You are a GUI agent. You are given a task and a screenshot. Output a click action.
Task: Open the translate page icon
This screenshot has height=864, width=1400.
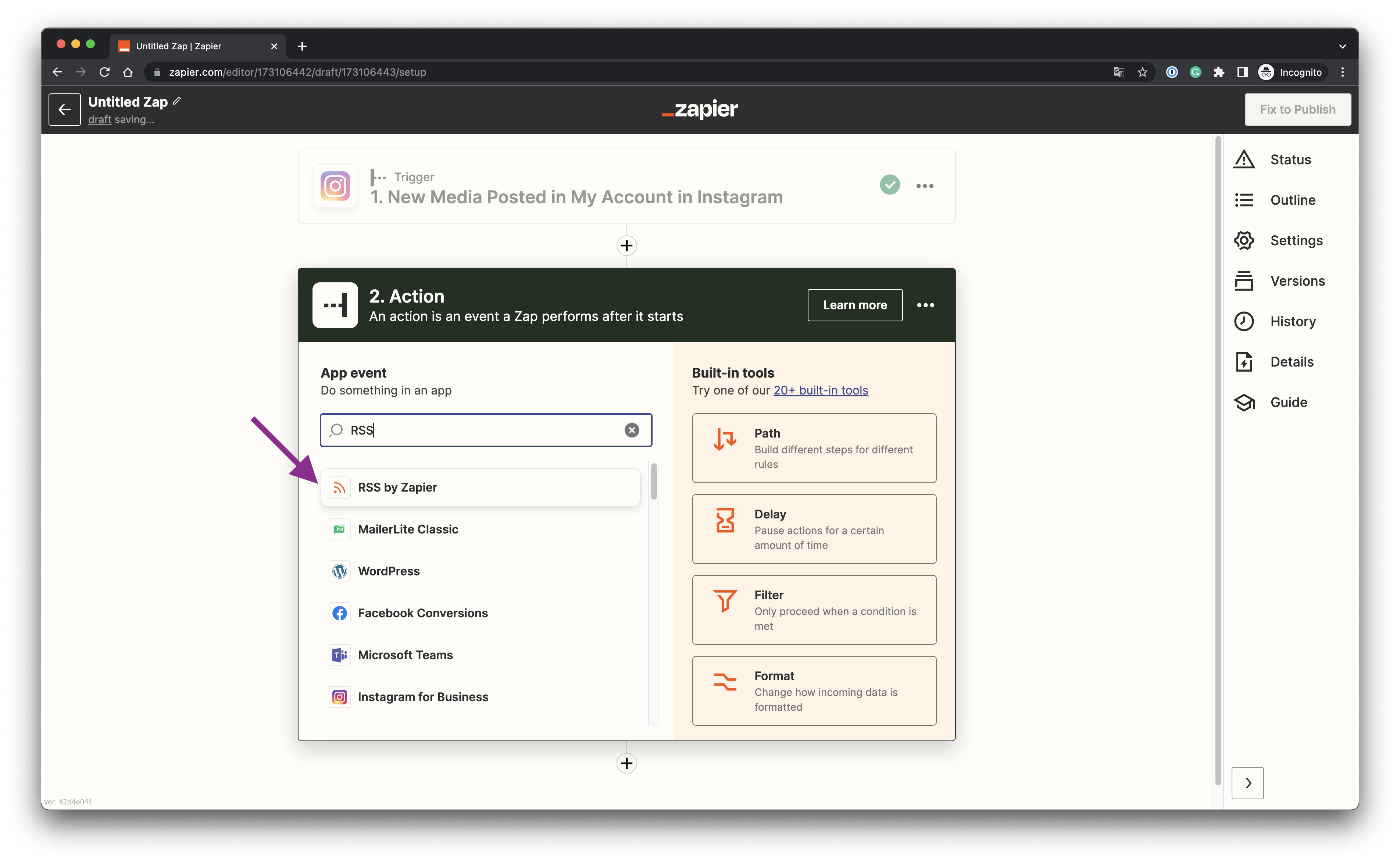coord(1118,72)
